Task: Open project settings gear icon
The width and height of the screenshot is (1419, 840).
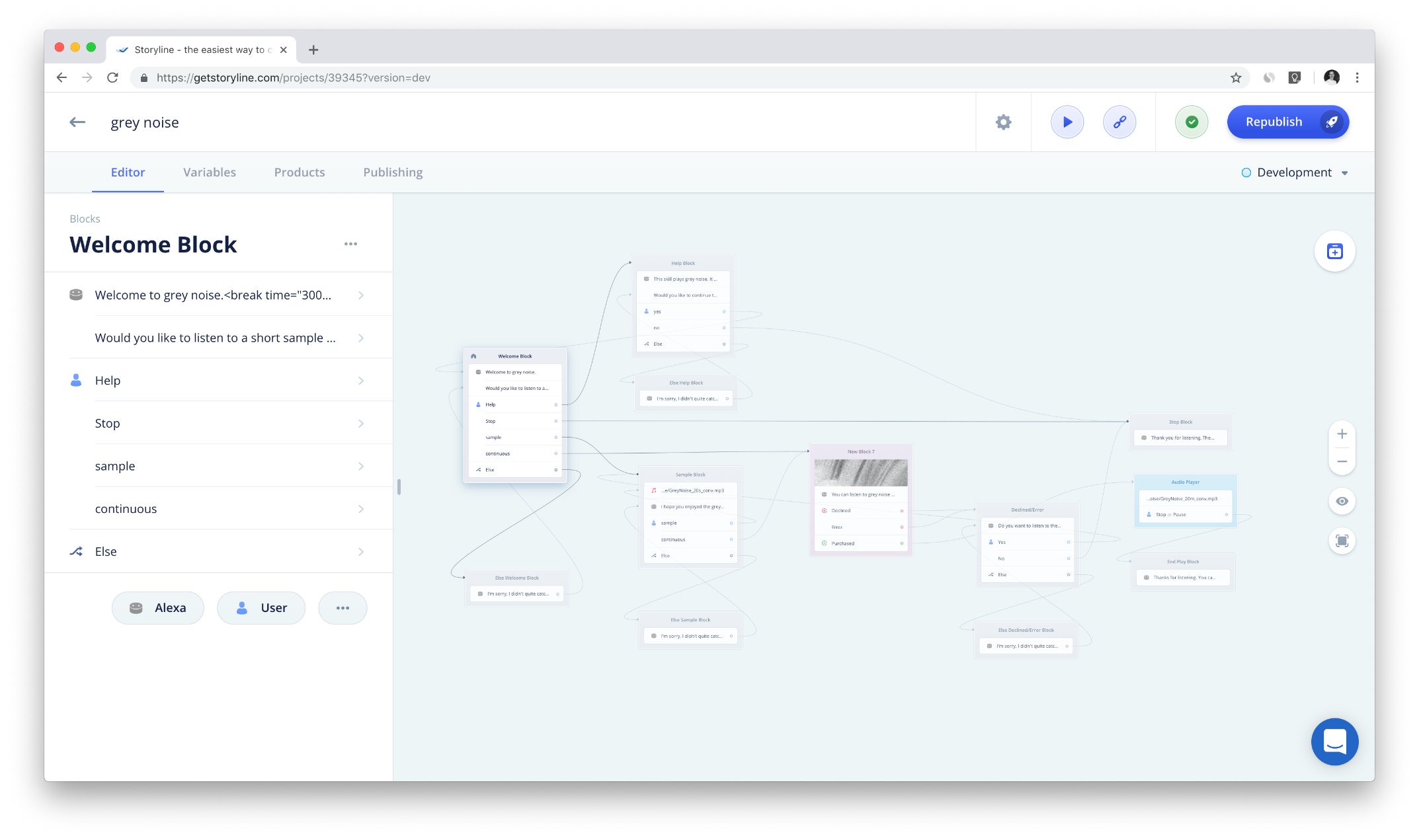Action: click(x=1003, y=122)
